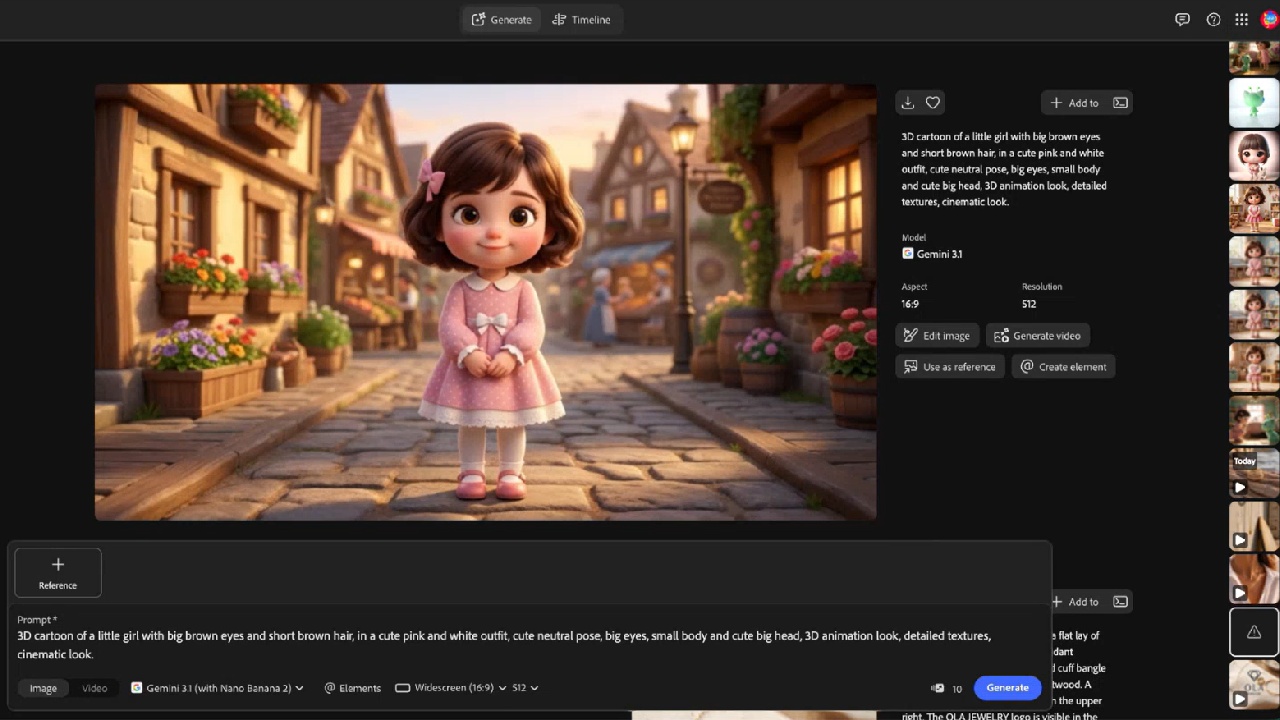Open the apps grid launcher
1280x720 pixels.
click(x=1242, y=19)
